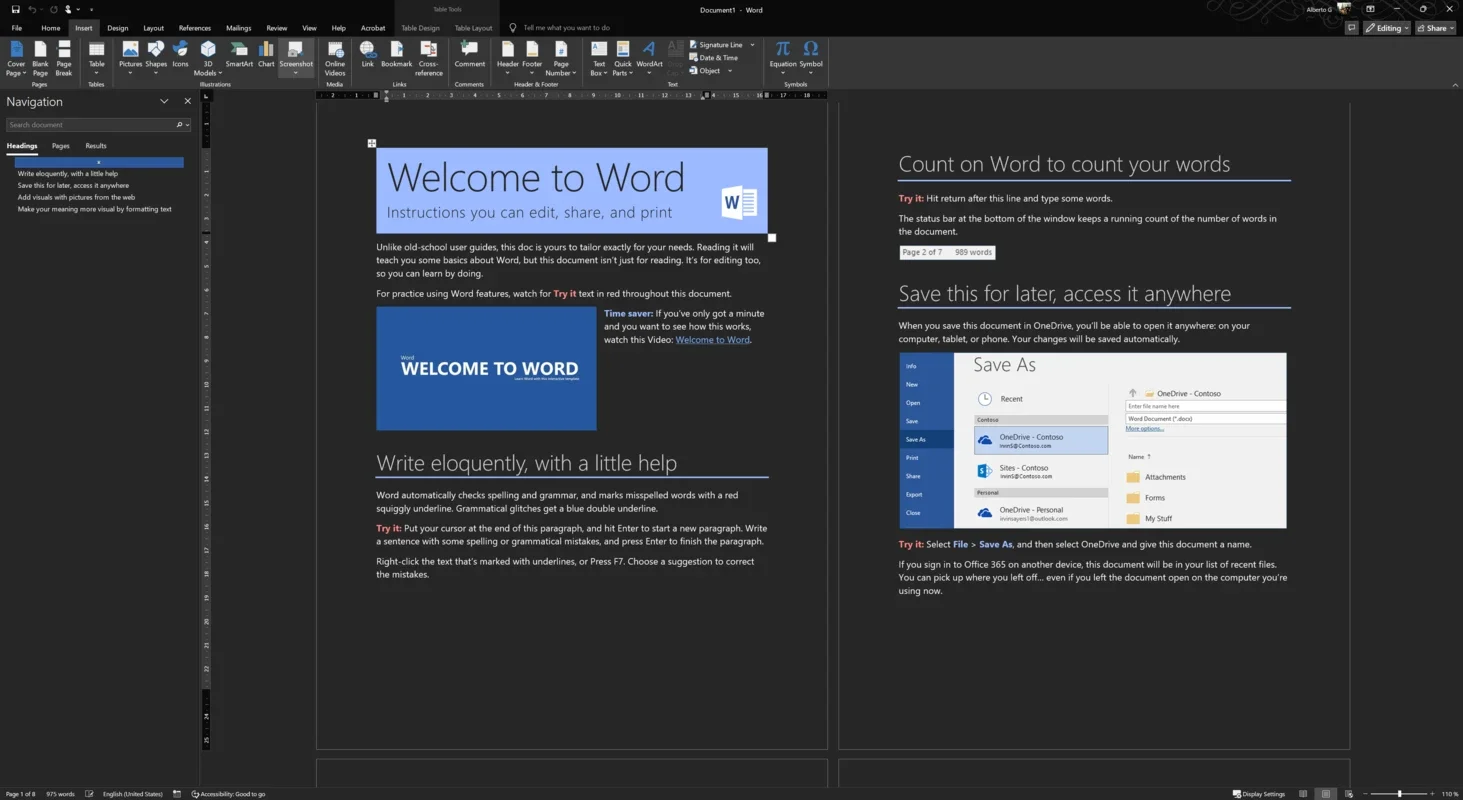
Task: Switch to Pages tab in Navigation pane
Action: coord(61,146)
